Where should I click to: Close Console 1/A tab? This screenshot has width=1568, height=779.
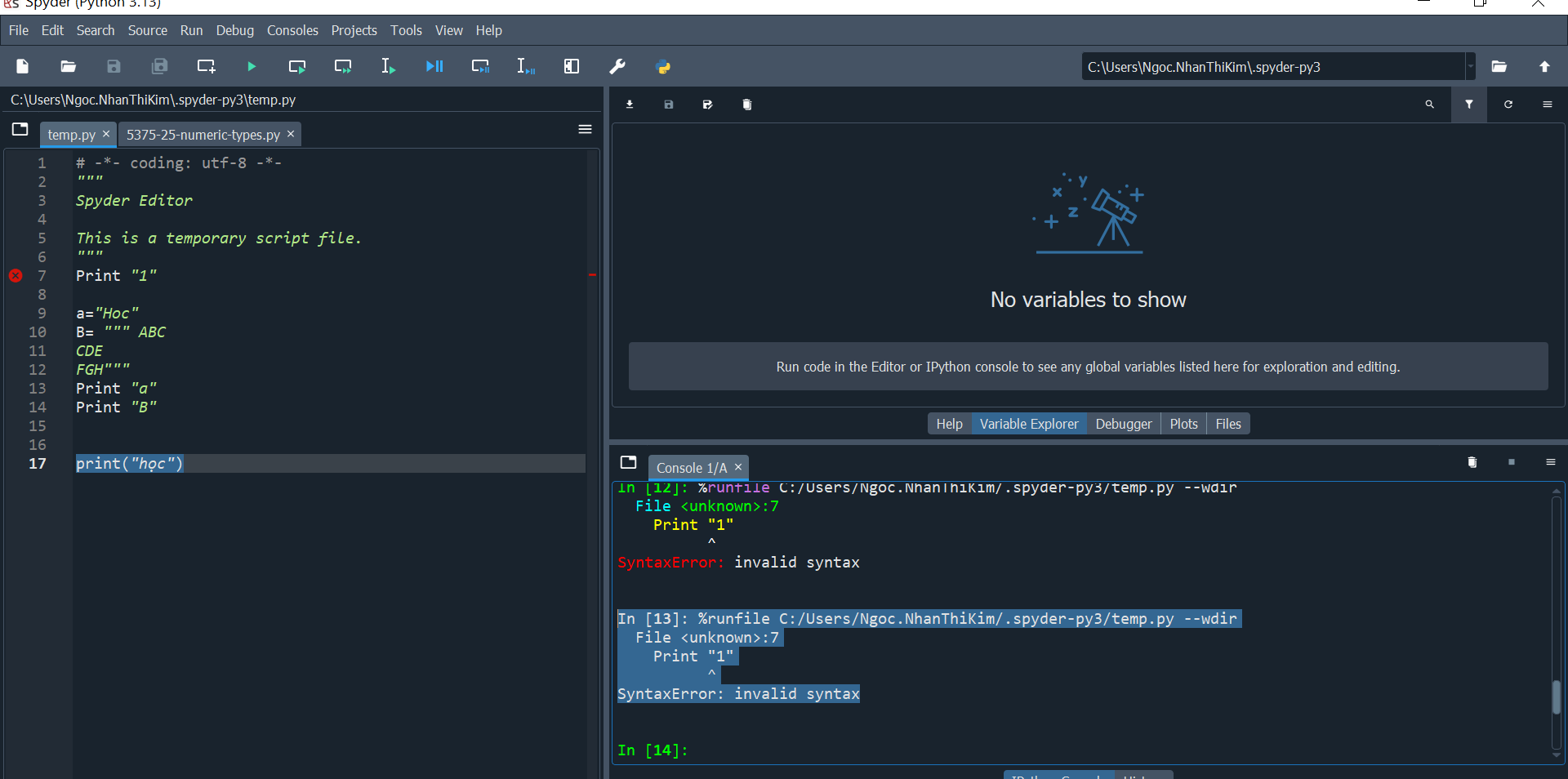click(x=738, y=467)
